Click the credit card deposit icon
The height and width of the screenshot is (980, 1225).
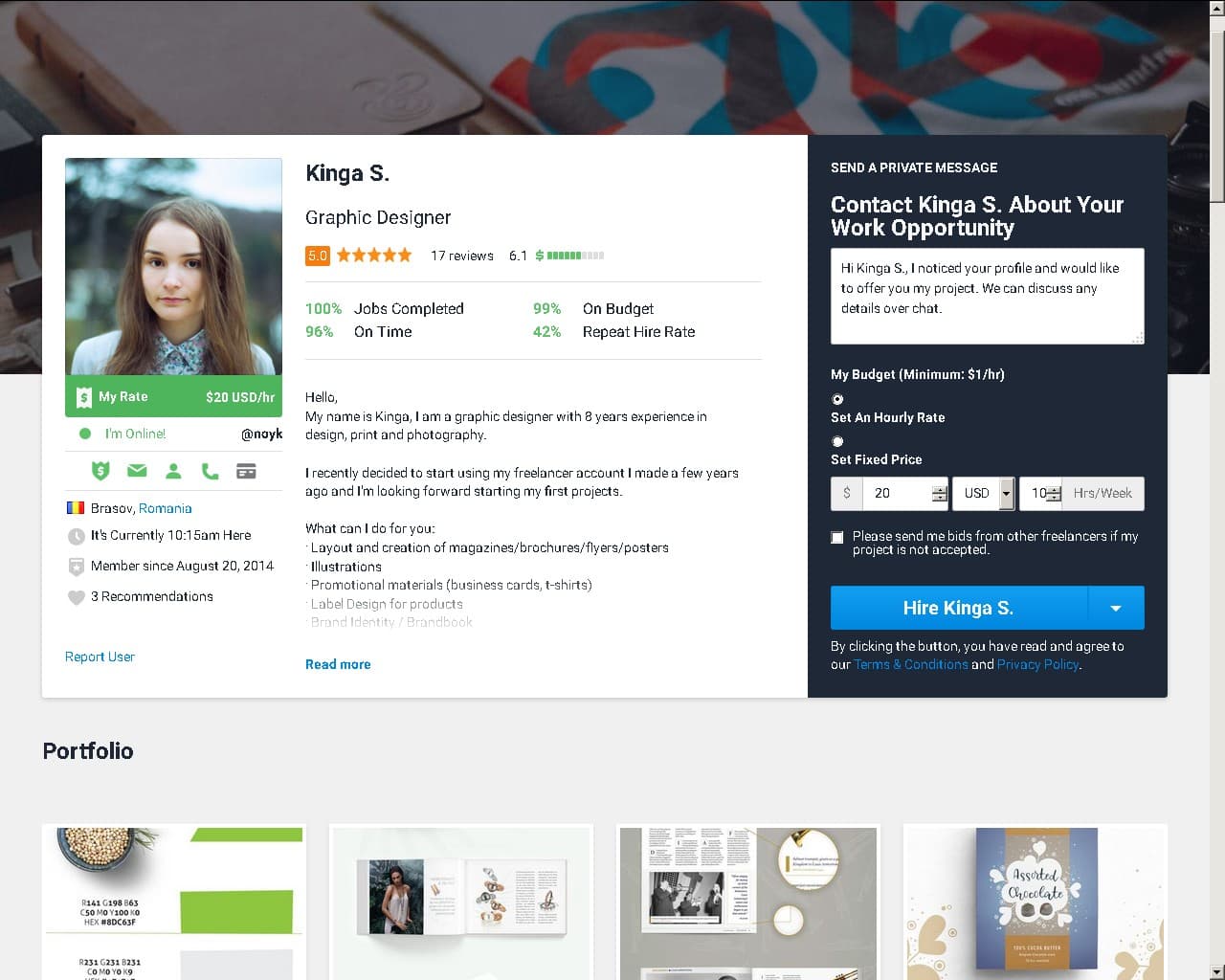[x=246, y=471]
